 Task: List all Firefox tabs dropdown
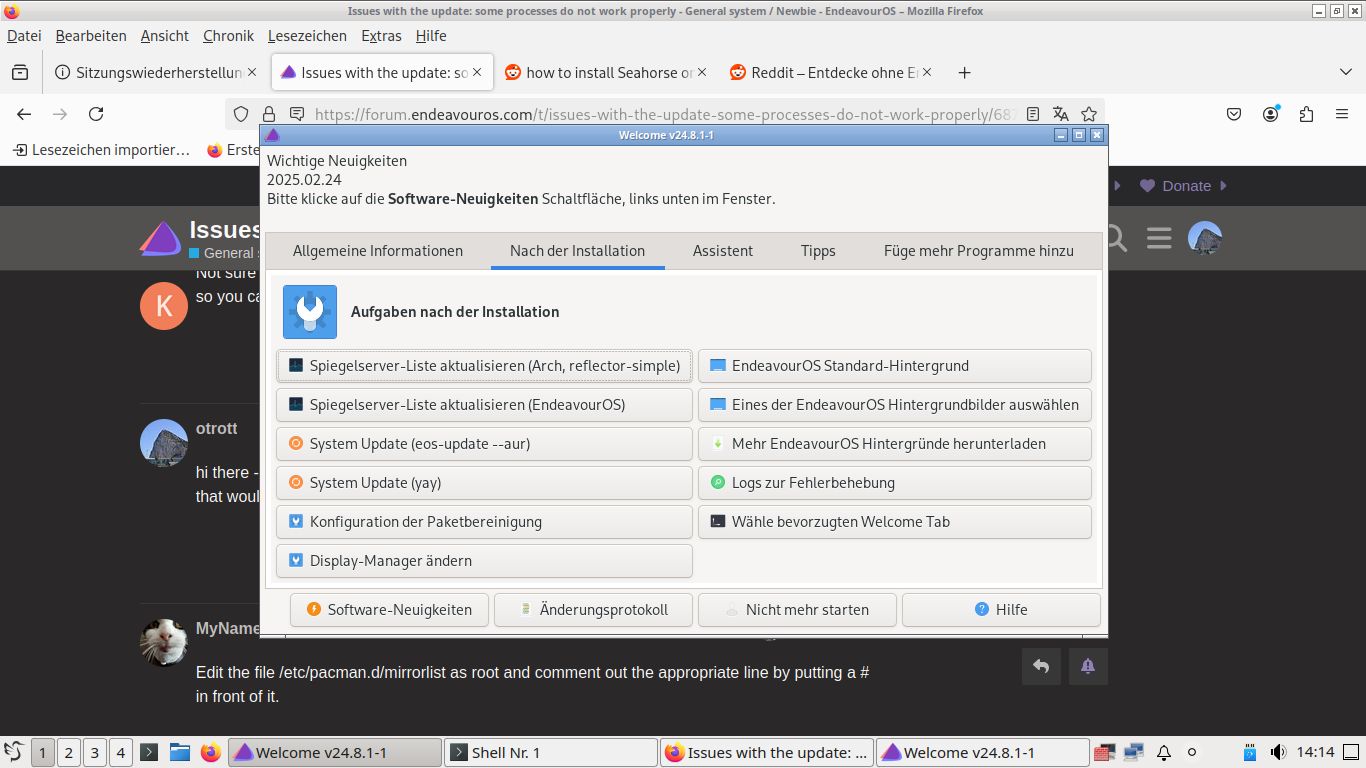pos(1345,73)
